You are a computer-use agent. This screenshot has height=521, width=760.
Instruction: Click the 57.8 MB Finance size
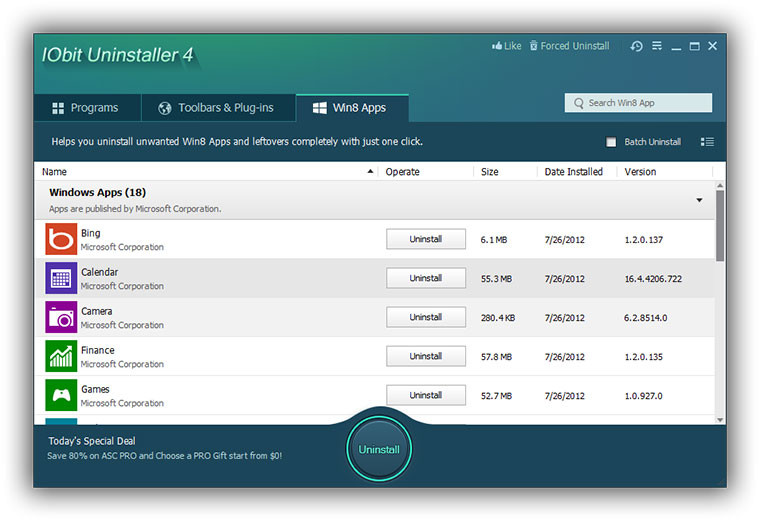pos(496,357)
